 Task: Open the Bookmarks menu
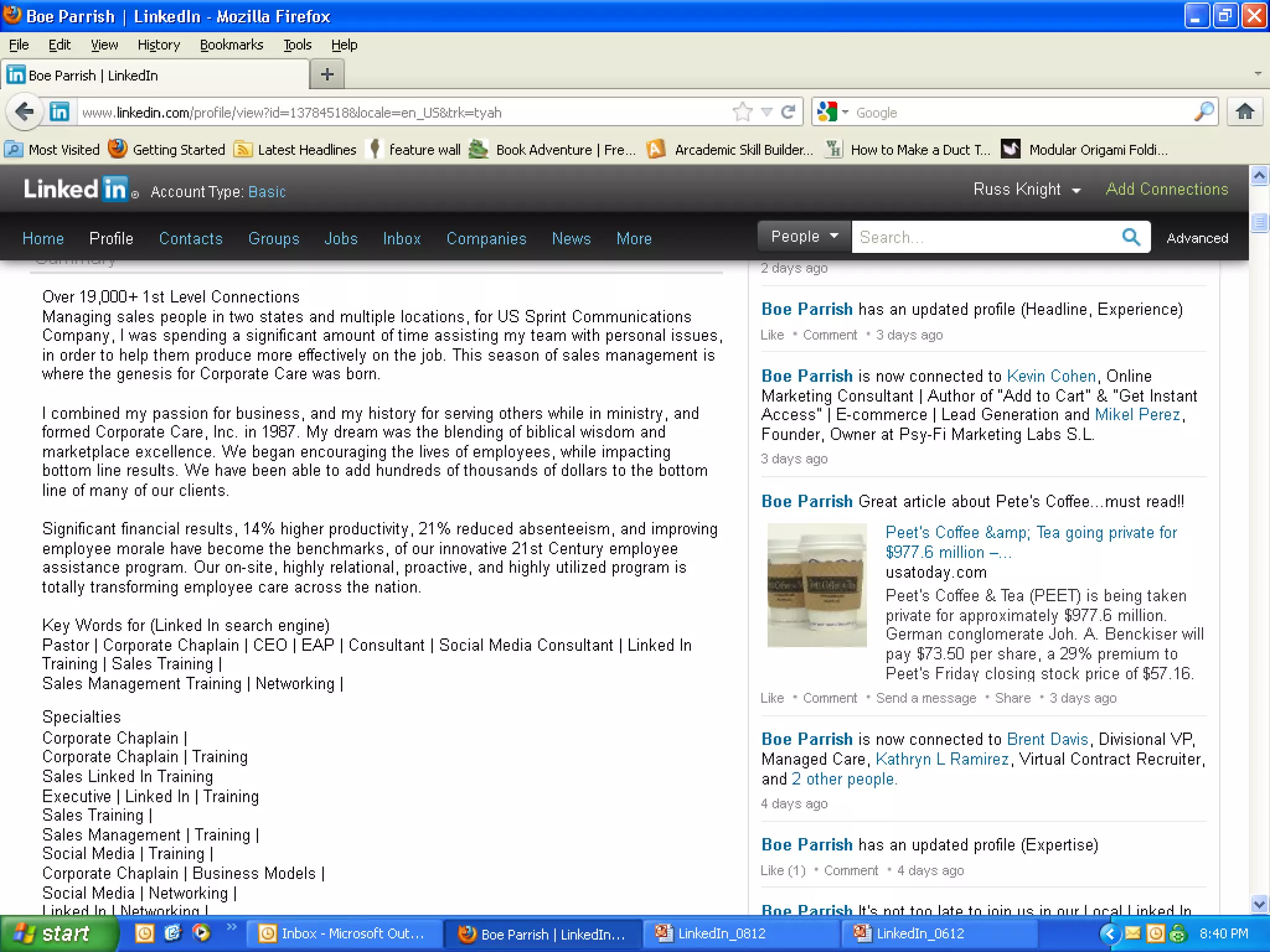pos(231,45)
